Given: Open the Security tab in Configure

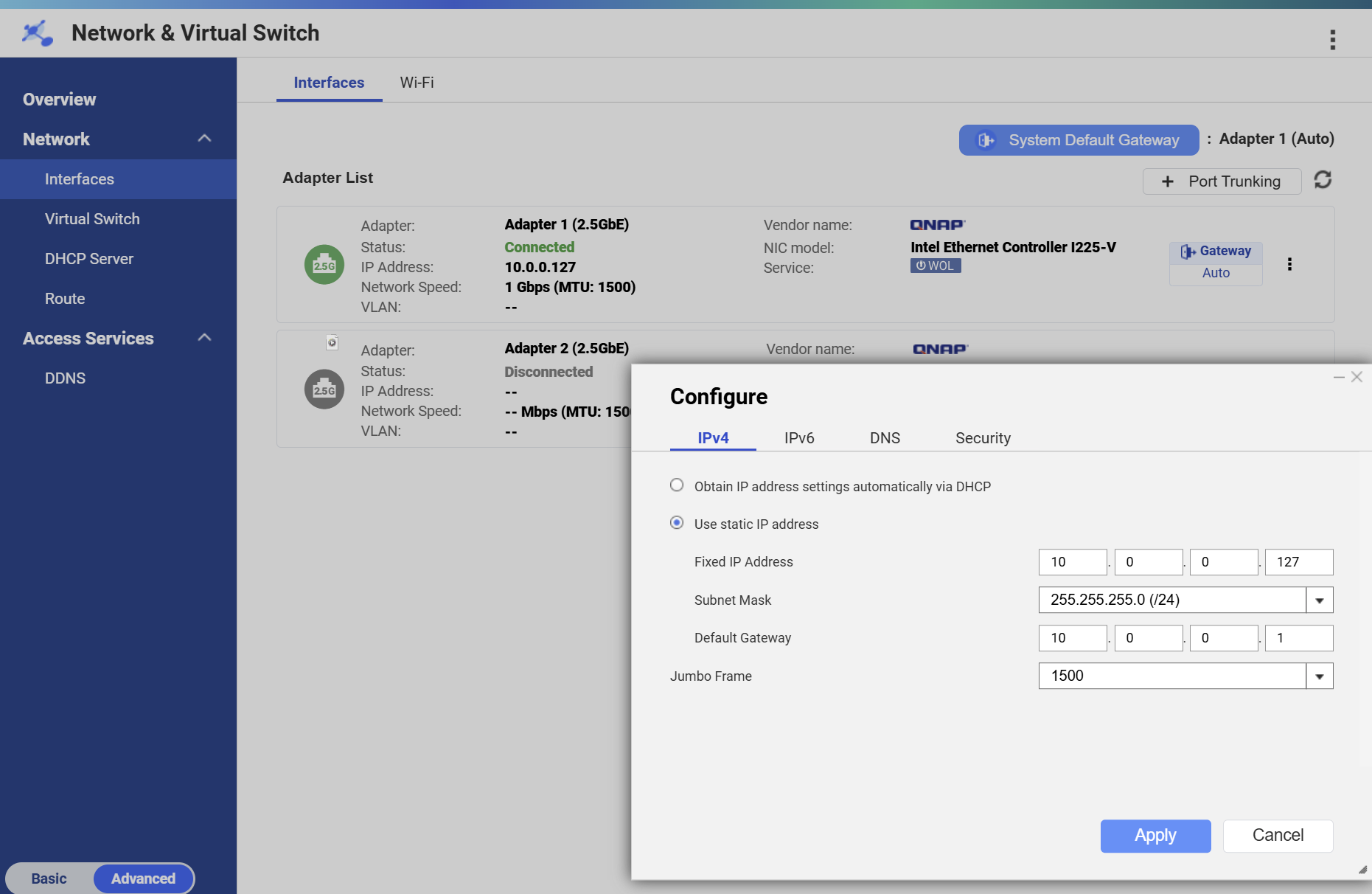Looking at the screenshot, I should [983, 438].
